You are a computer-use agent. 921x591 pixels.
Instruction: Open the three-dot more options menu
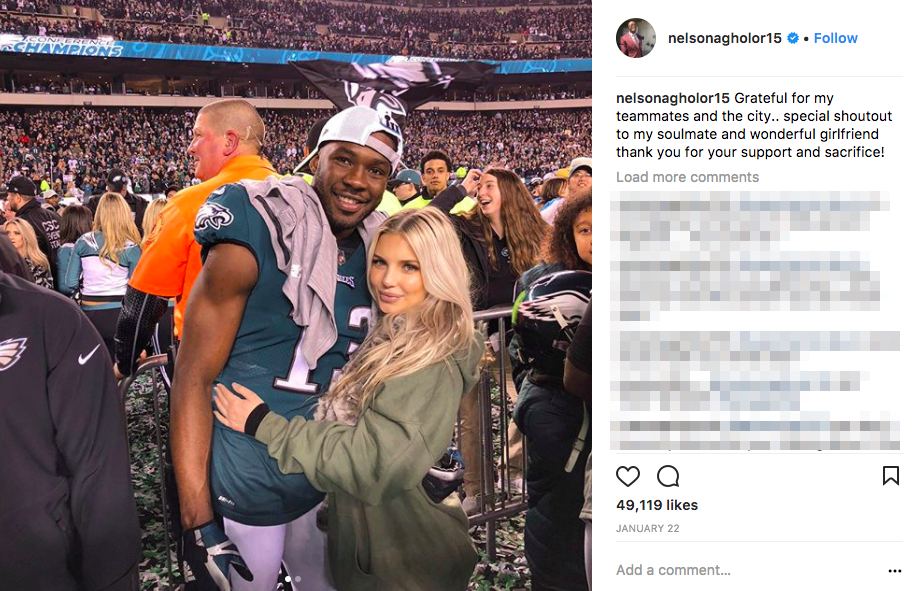(x=895, y=570)
